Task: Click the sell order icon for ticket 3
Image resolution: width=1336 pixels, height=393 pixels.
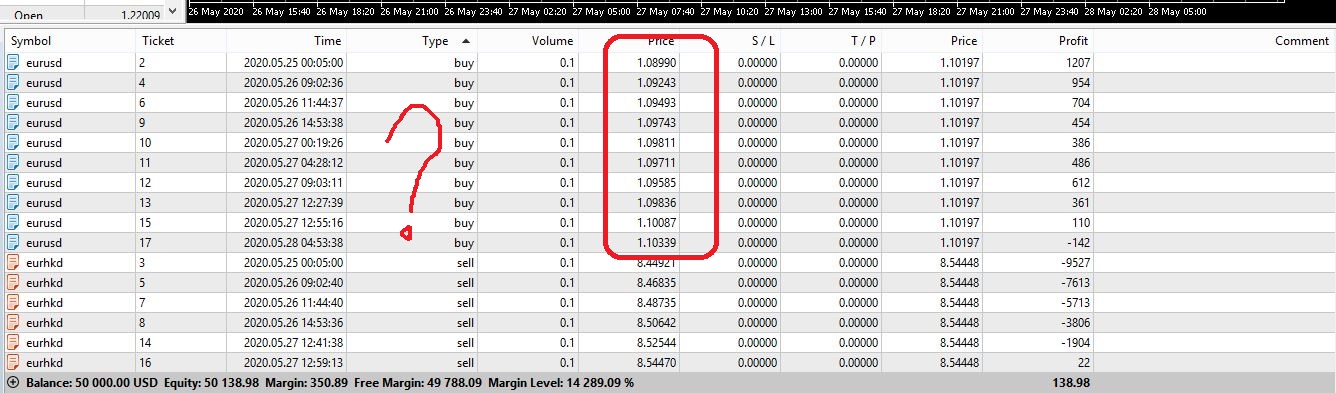Action: [x=13, y=262]
